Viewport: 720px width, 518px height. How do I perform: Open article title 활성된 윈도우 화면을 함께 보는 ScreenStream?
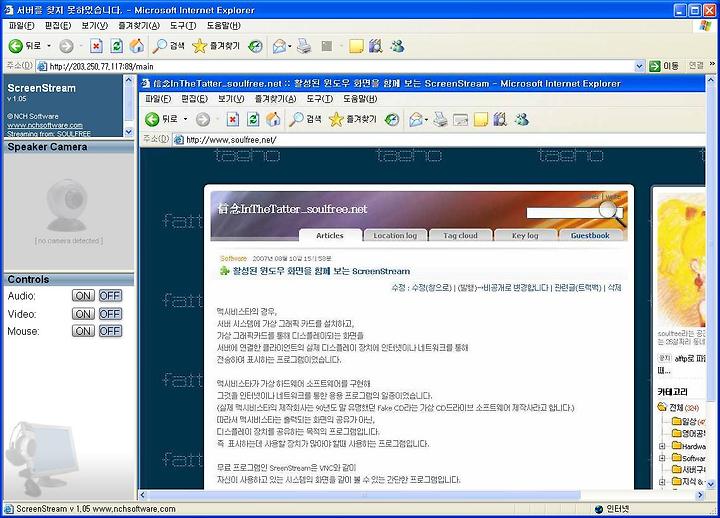click(x=321, y=271)
